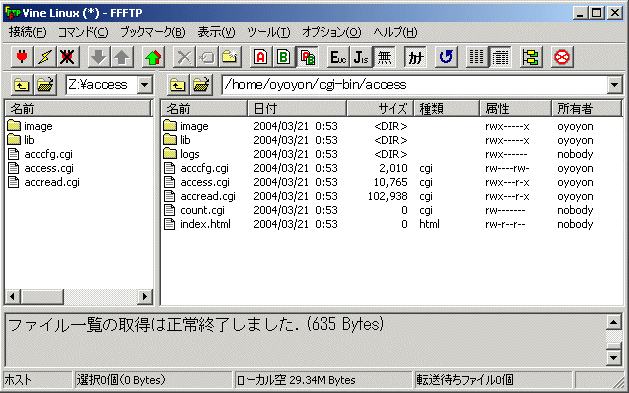Click the red plug Connect icon
This screenshot has width=629, height=393.
[x=22, y=57]
